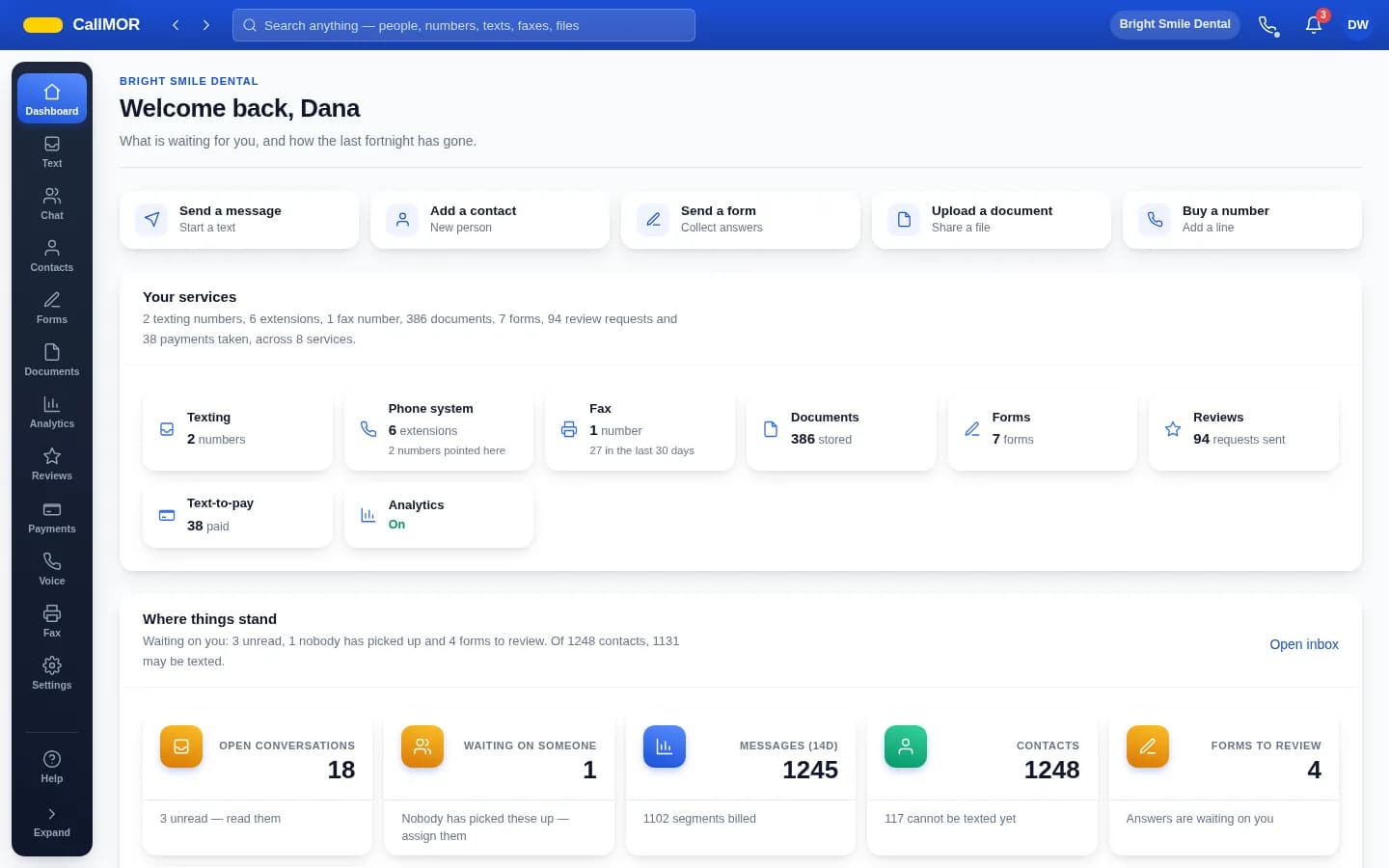
Task: Click the Open inbox link
Action: click(x=1304, y=644)
